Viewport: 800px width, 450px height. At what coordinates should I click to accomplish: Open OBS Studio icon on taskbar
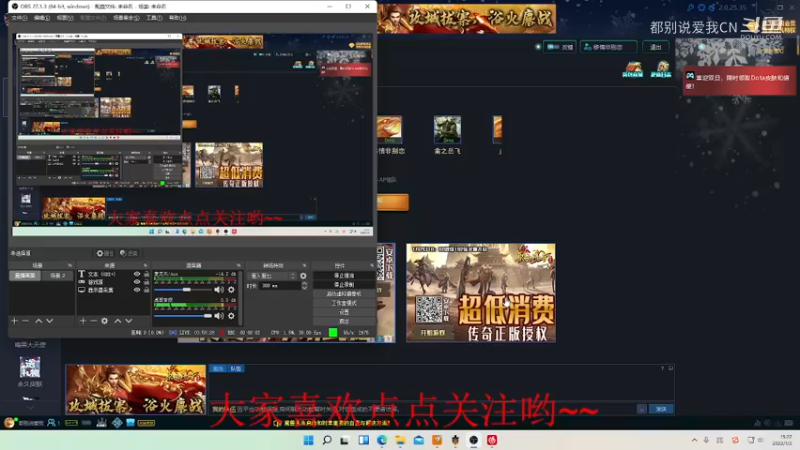coord(473,440)
